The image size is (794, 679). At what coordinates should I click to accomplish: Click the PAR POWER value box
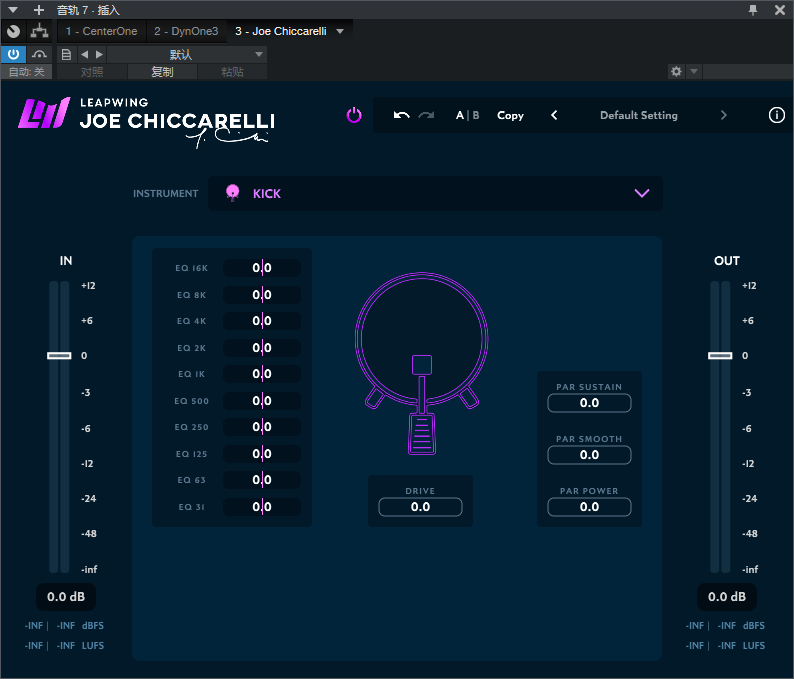[589, 507]
